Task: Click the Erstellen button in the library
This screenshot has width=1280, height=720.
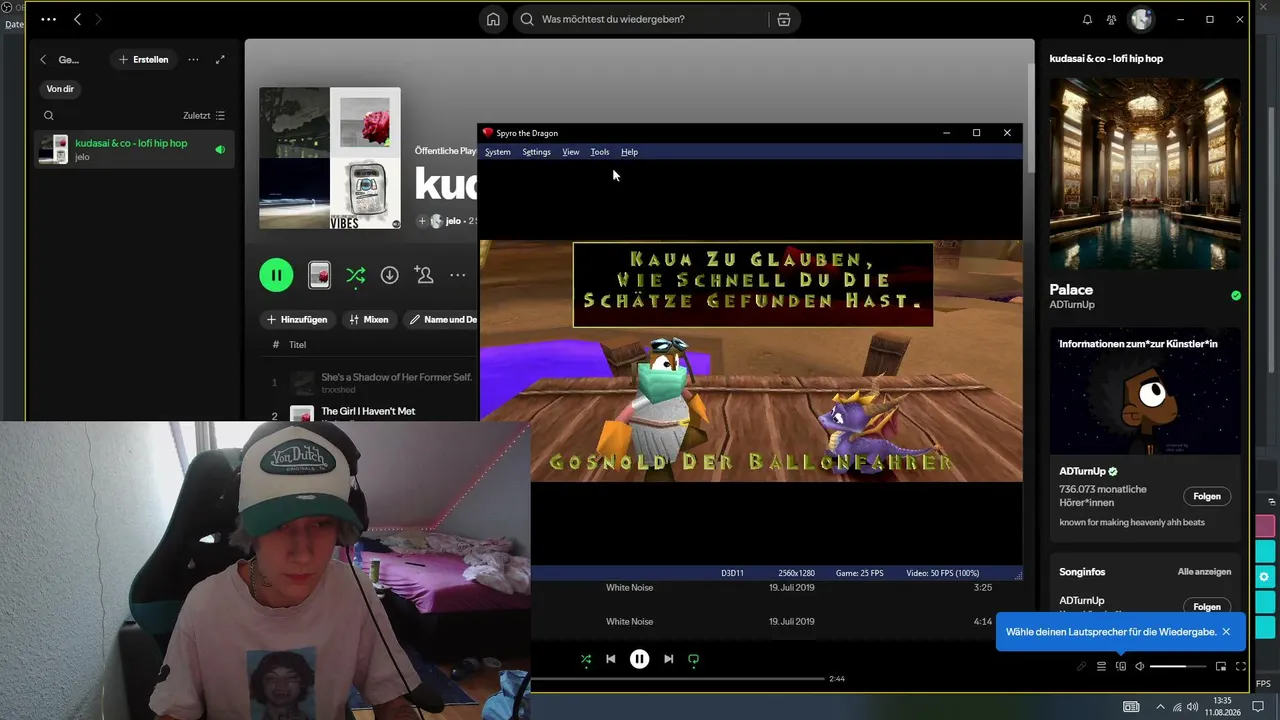Action: click(143, 60)
